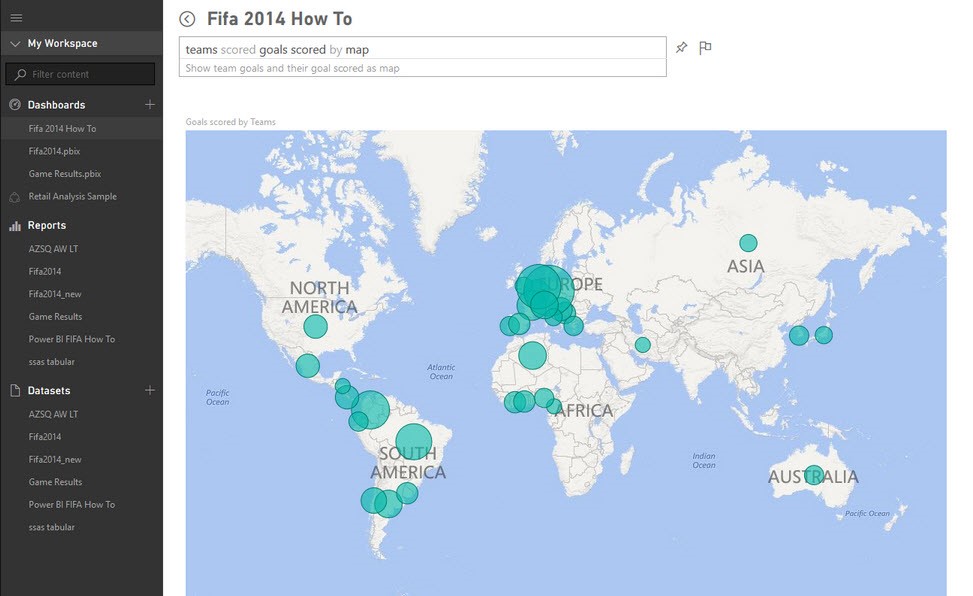
Task: Click the bubble over Iran
Action: [643, 344]
